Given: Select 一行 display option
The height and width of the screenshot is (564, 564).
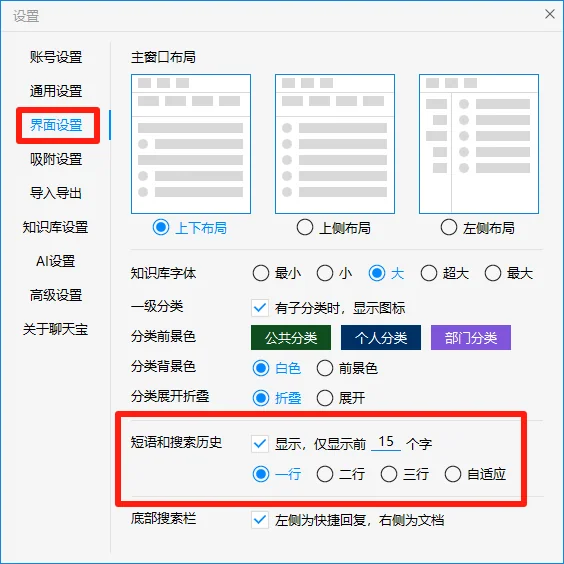Looking at the screenshot, I should coord(261,474).
